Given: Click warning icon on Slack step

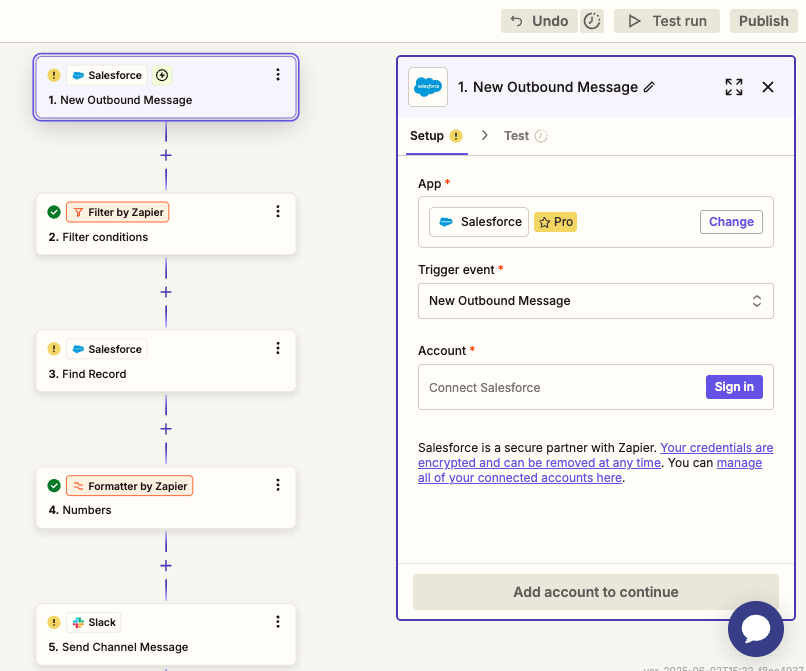Looking at the screenshot, I should coord(54,622).
